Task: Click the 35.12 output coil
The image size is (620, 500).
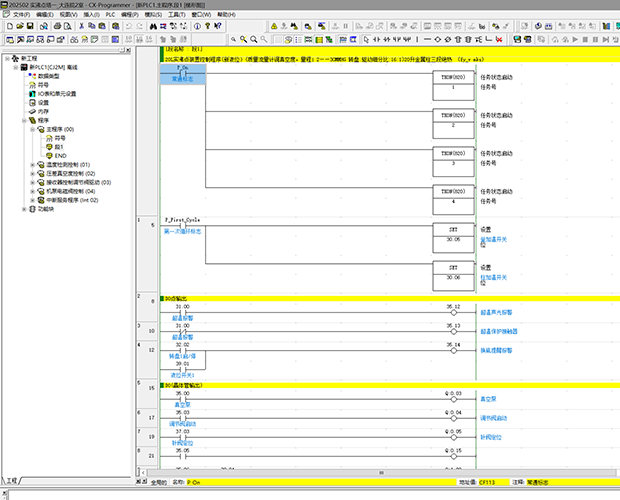Action: coord(454,312)
